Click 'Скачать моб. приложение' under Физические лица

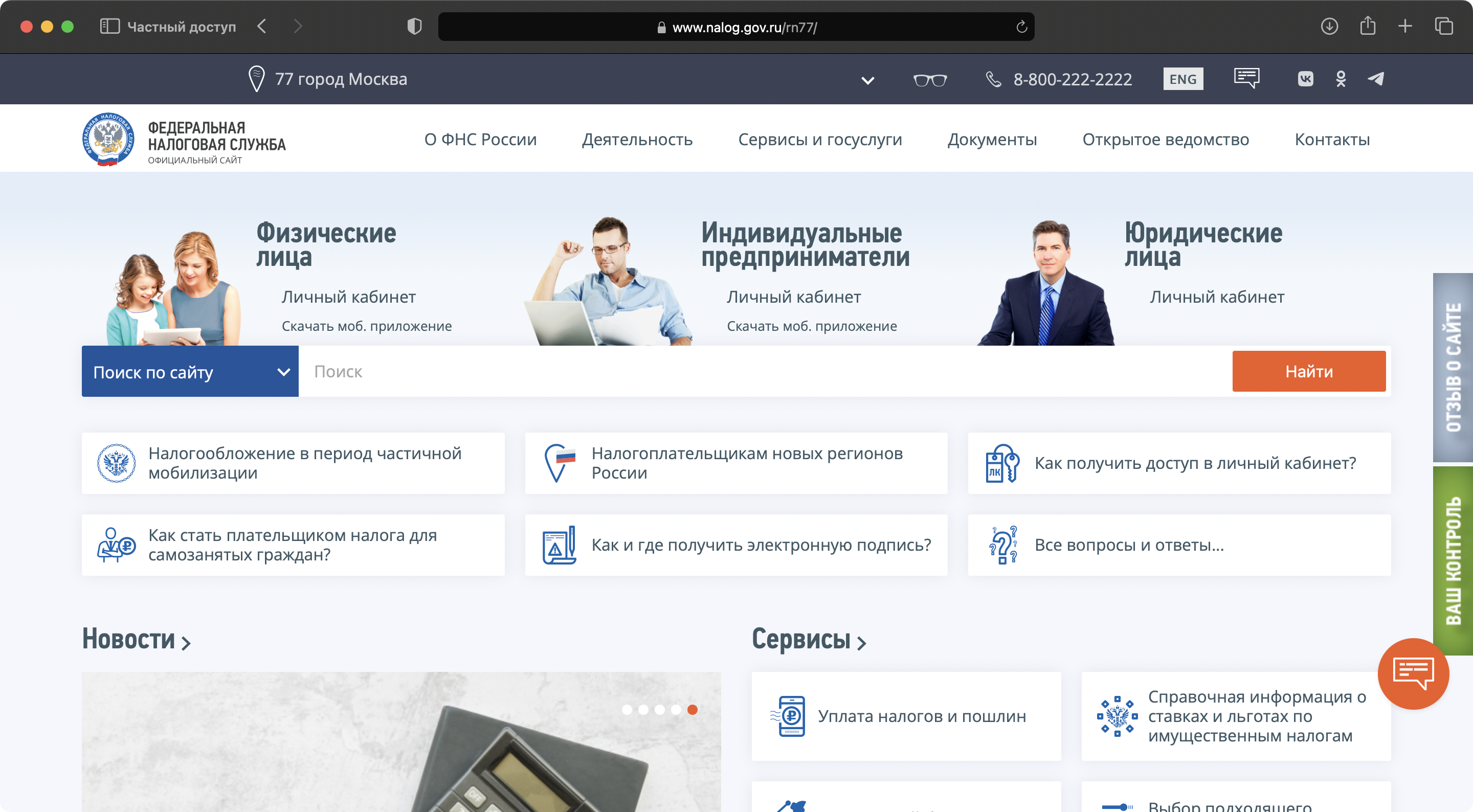click(367, 326)
